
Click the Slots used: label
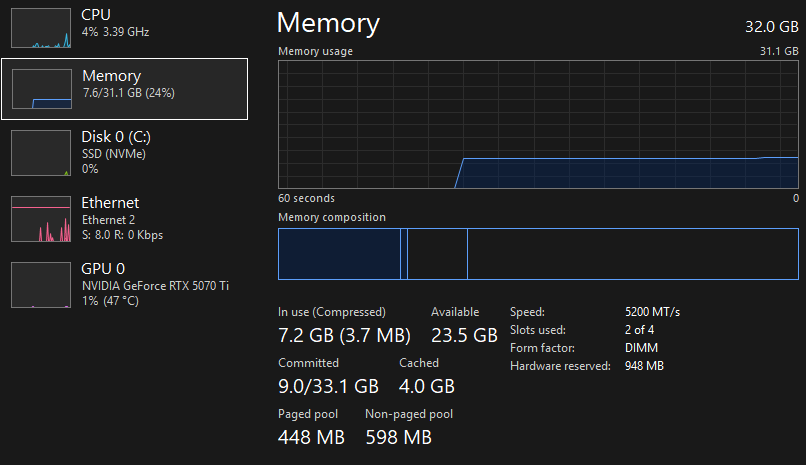[538, 330]
